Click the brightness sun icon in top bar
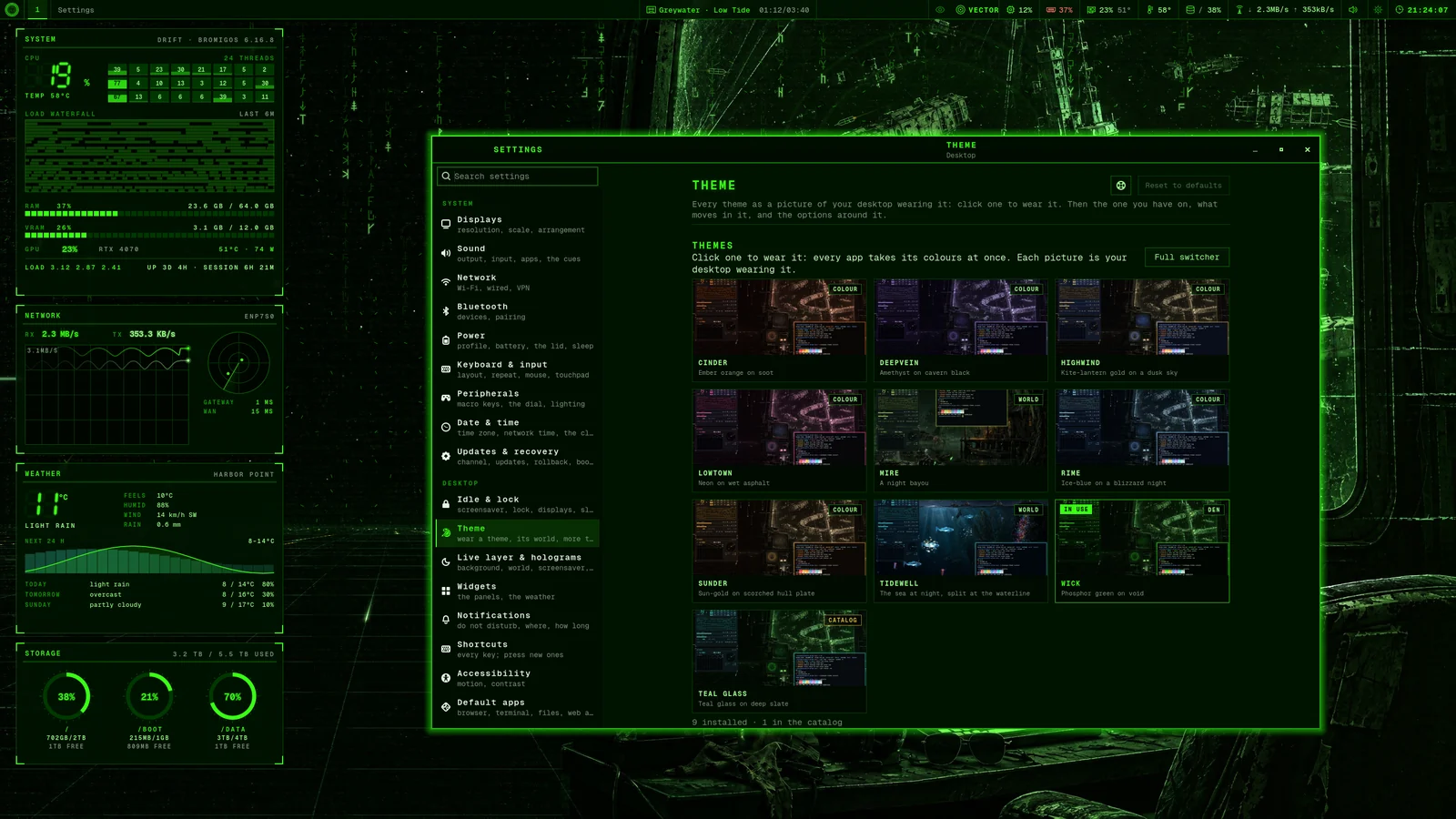 tap(1378, 10)
